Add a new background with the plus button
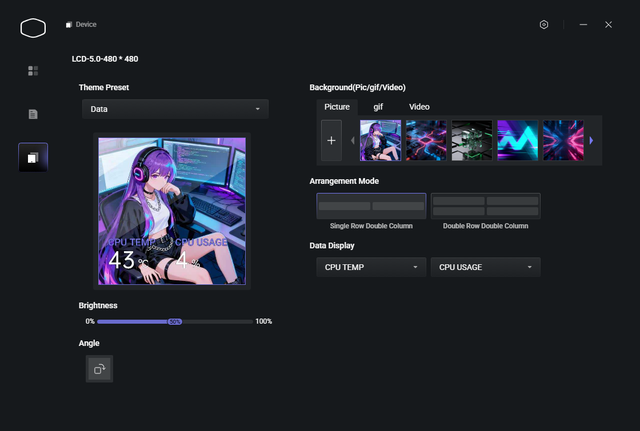Viewport: 640px width, 431px height. pyautogui.click(x=331, y=141)
